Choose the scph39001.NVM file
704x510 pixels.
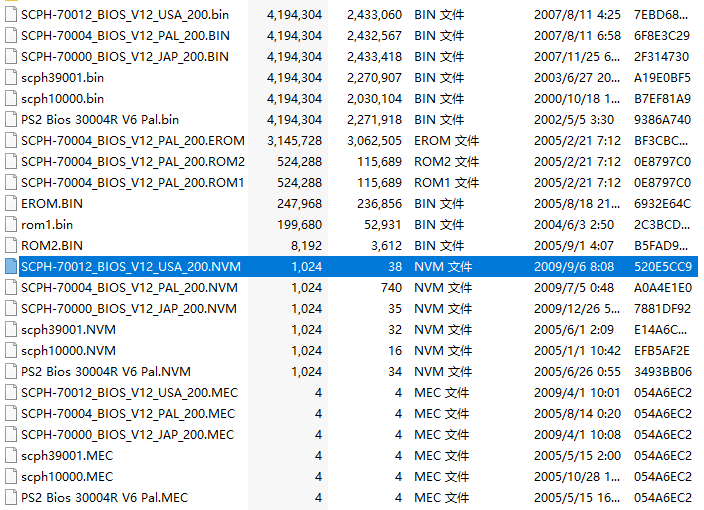click(68, 330)
